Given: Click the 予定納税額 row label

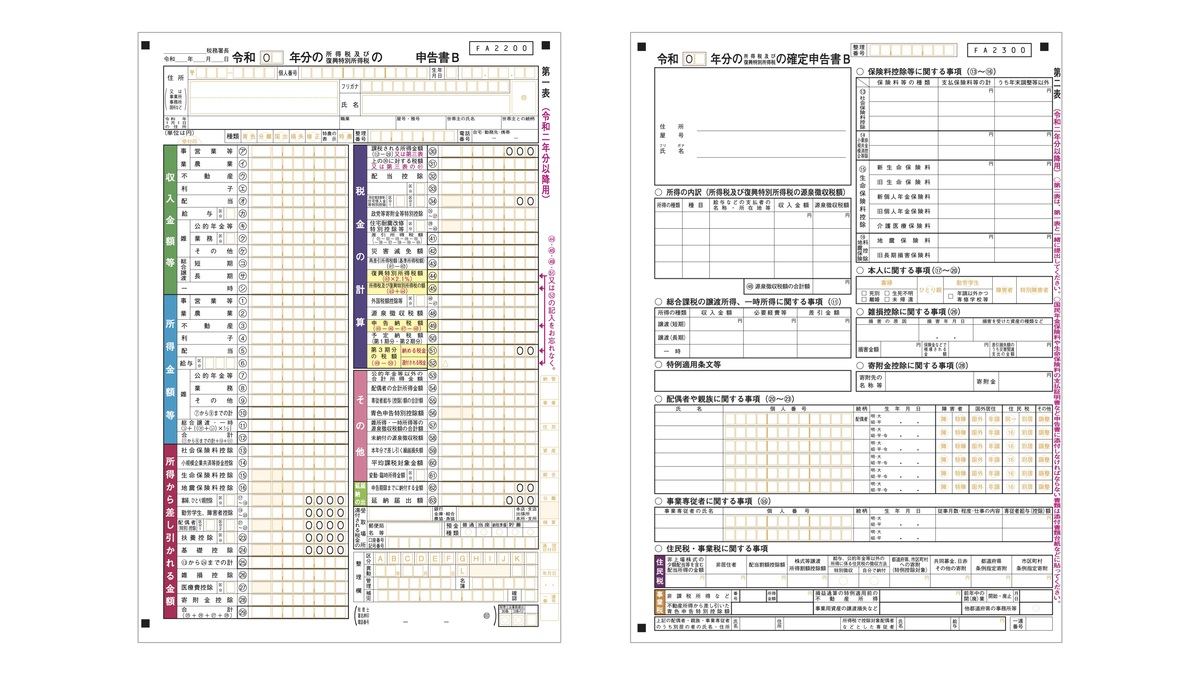Looking at the screenshot, I should pos(397,337).
